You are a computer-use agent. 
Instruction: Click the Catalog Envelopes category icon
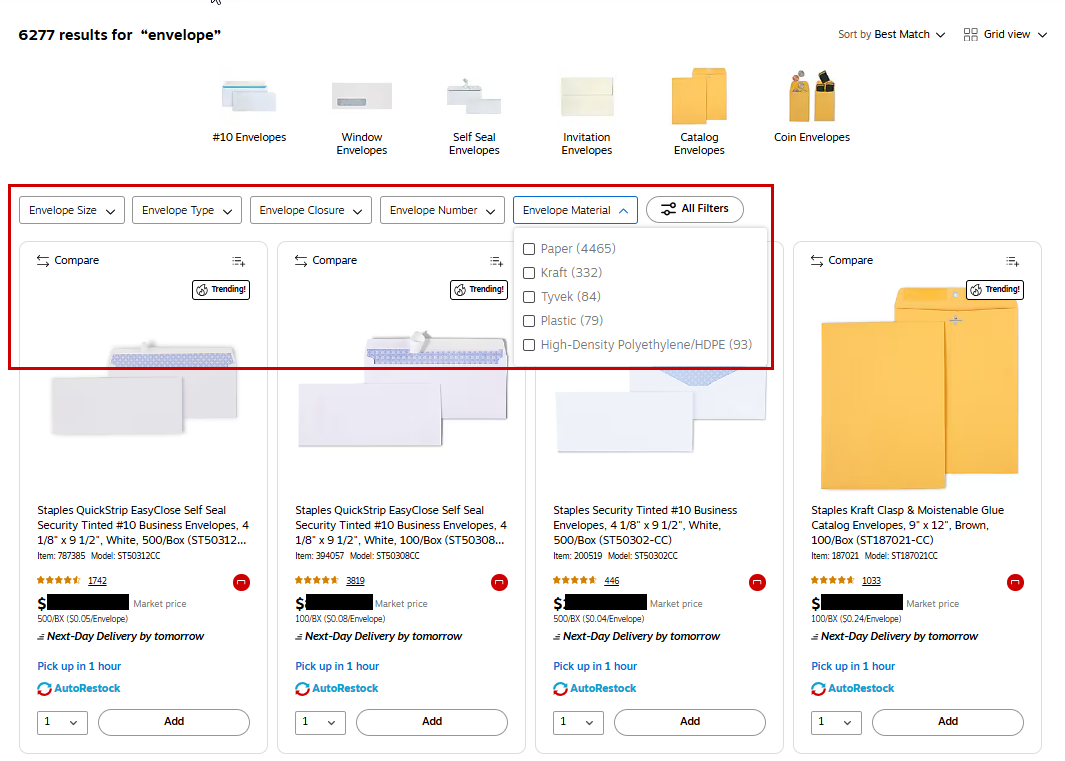pyautogui.click(x=698, y=97)
